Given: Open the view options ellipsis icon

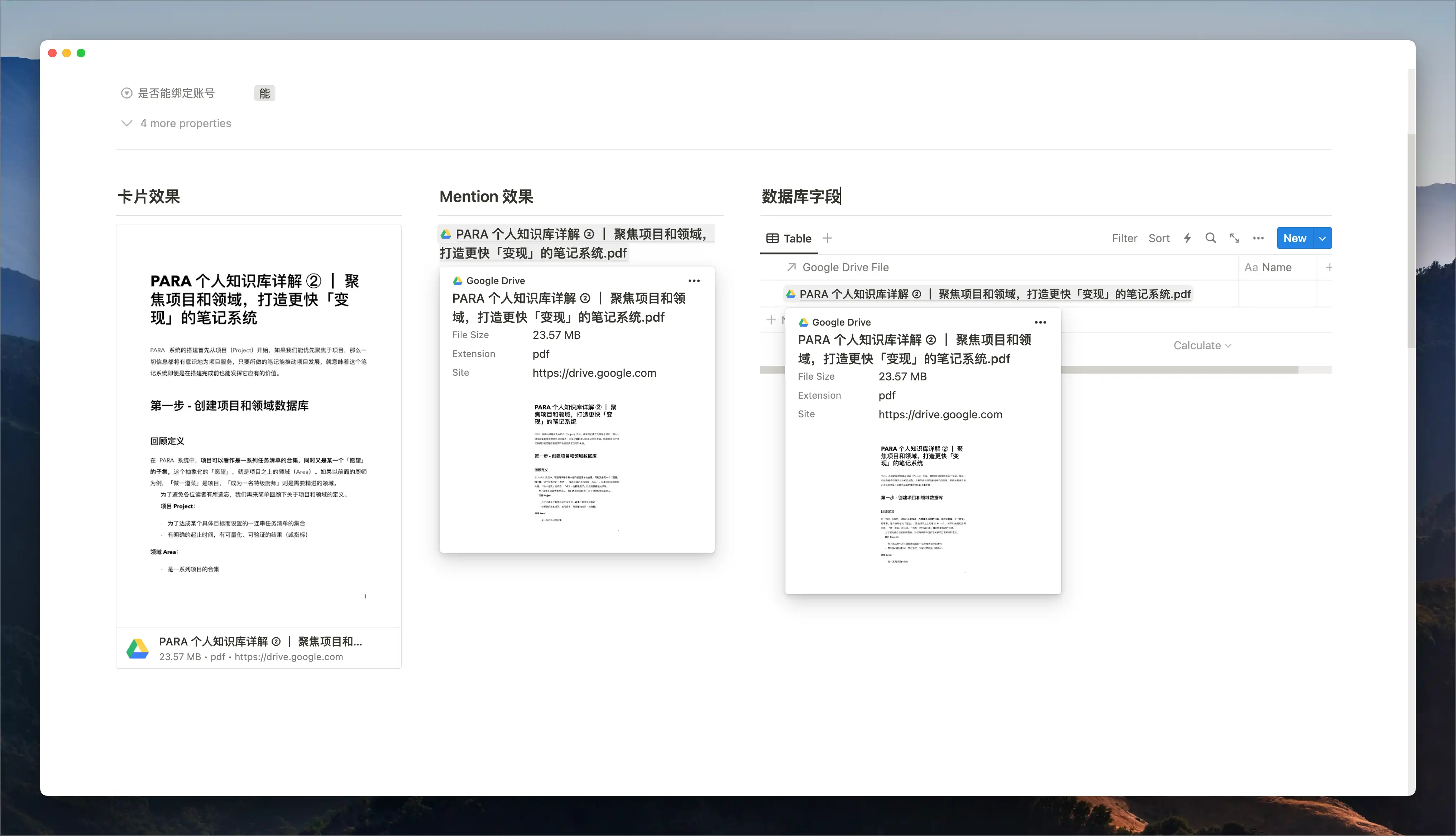Looking at the screenshot, I should coord(1258,238).
